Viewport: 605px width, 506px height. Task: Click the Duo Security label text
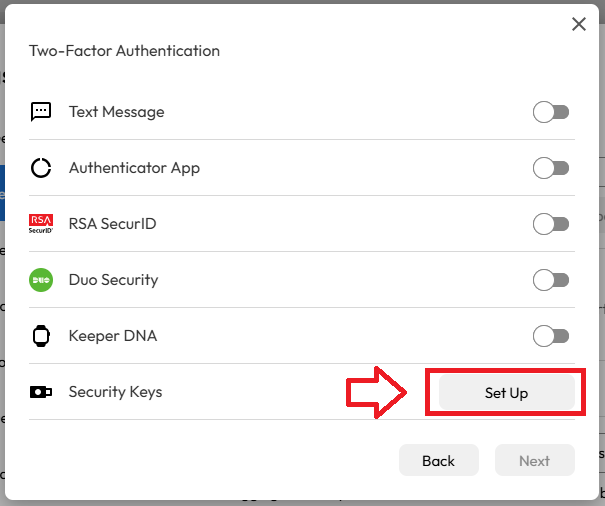point(113,280)
